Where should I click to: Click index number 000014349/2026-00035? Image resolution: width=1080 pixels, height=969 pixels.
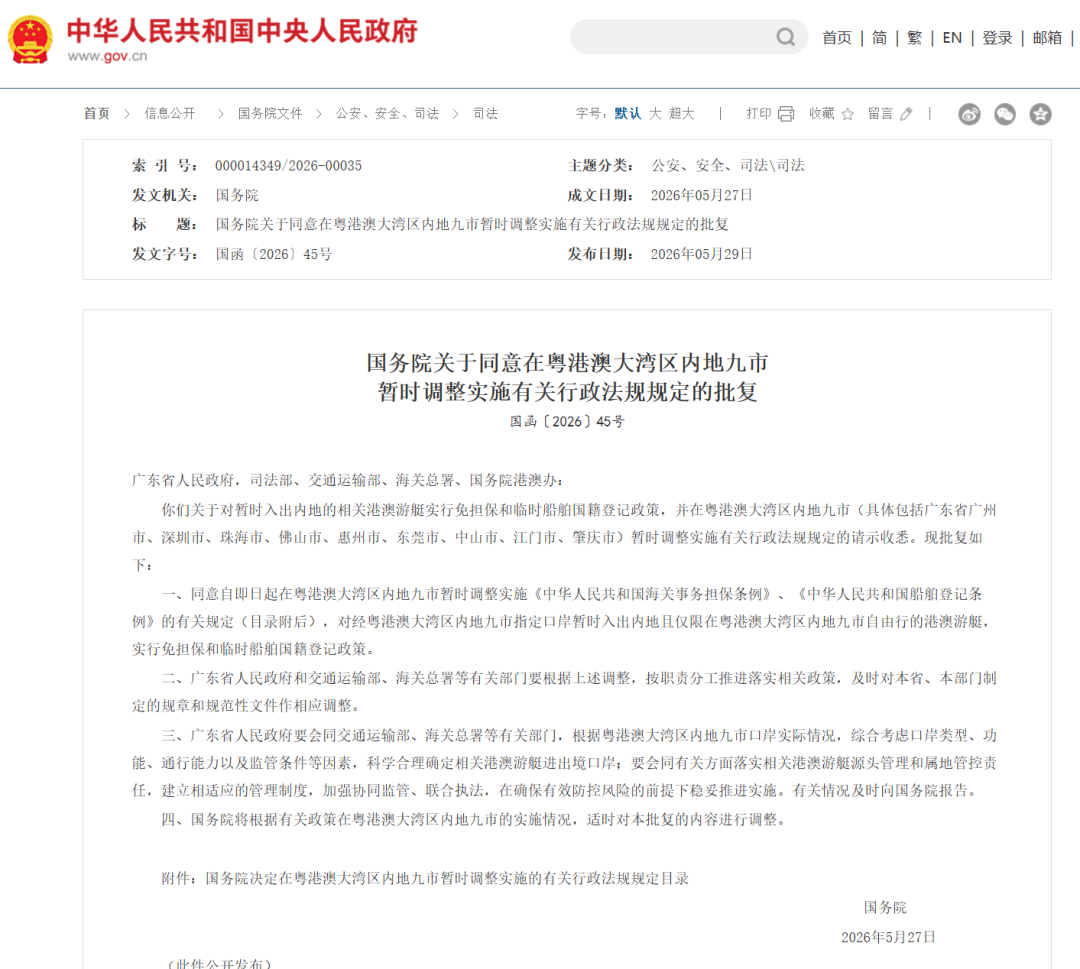pos(289,166)
